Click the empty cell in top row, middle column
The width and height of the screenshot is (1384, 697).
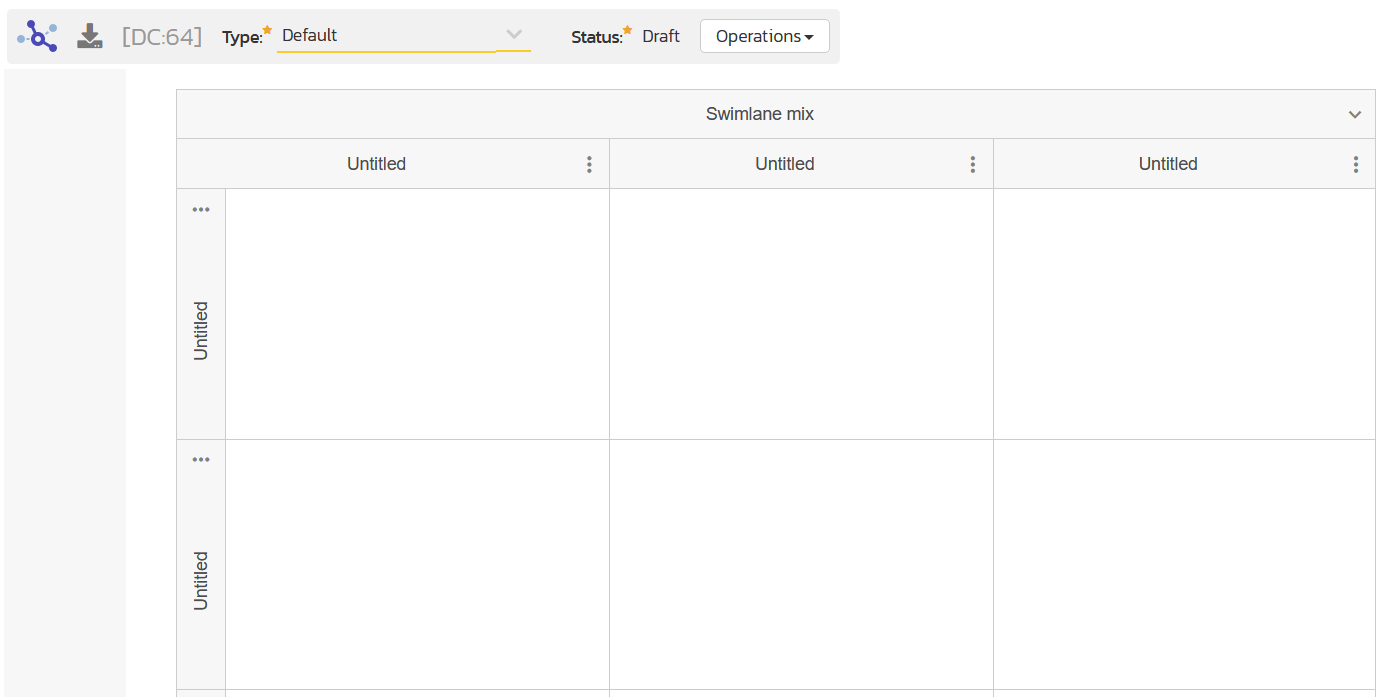(x=801, y=314)
